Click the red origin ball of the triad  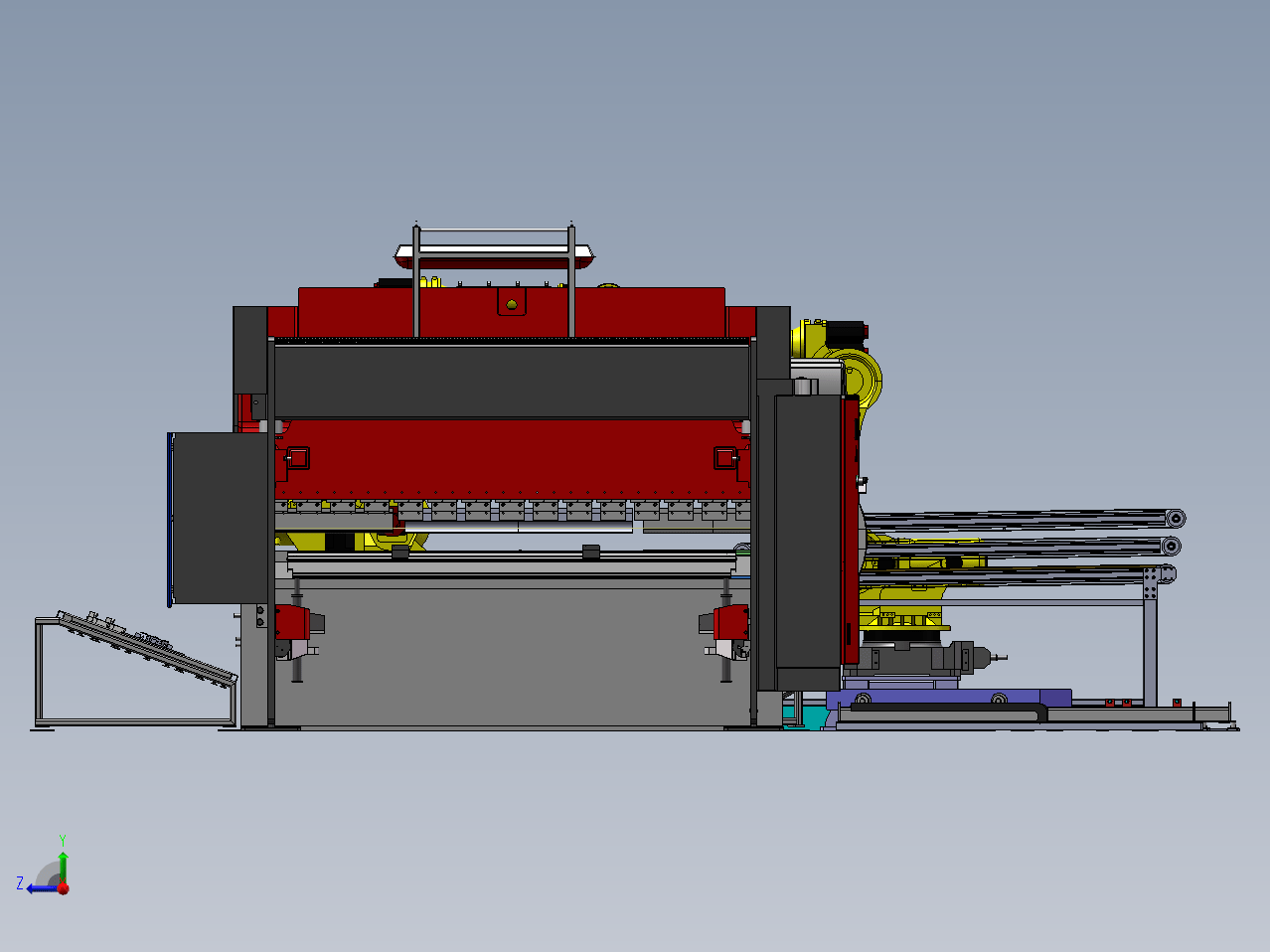pyautogui.click(x=63, y=887)
